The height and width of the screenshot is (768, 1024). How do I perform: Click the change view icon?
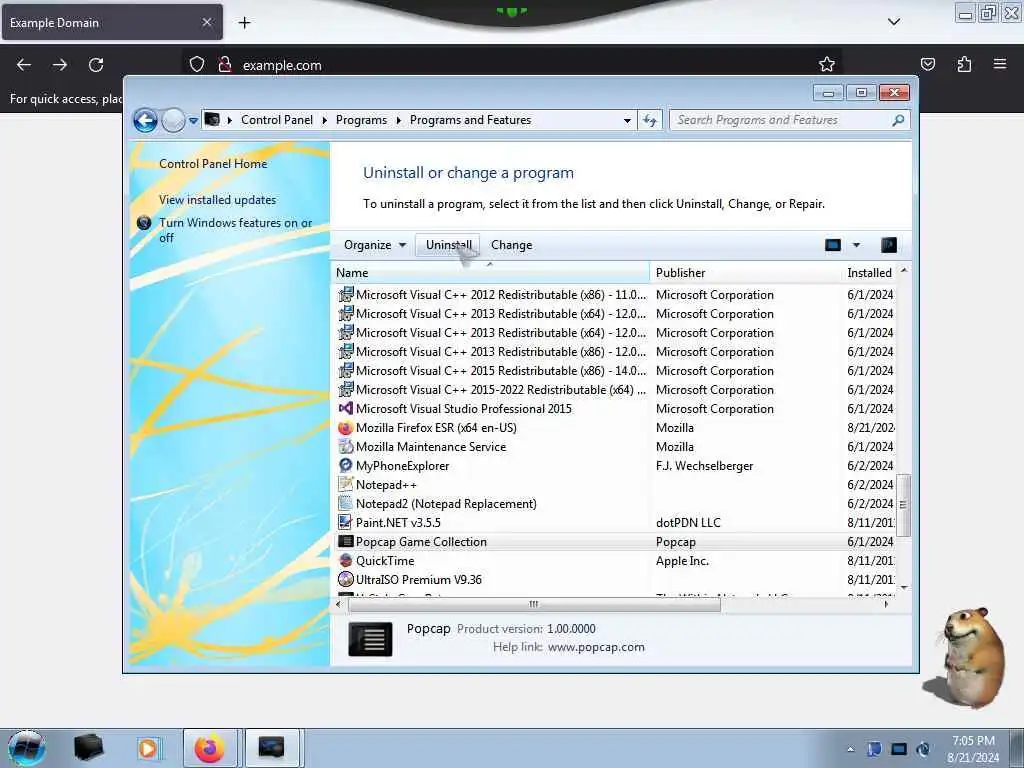(x=833, y=245)
